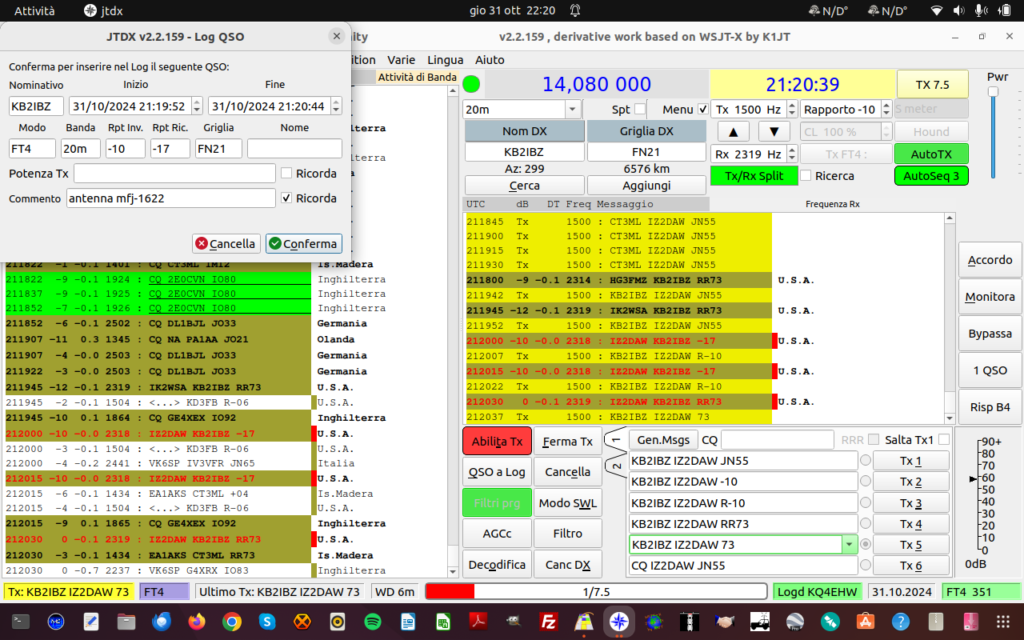Open Firefox from the dock

196,621
